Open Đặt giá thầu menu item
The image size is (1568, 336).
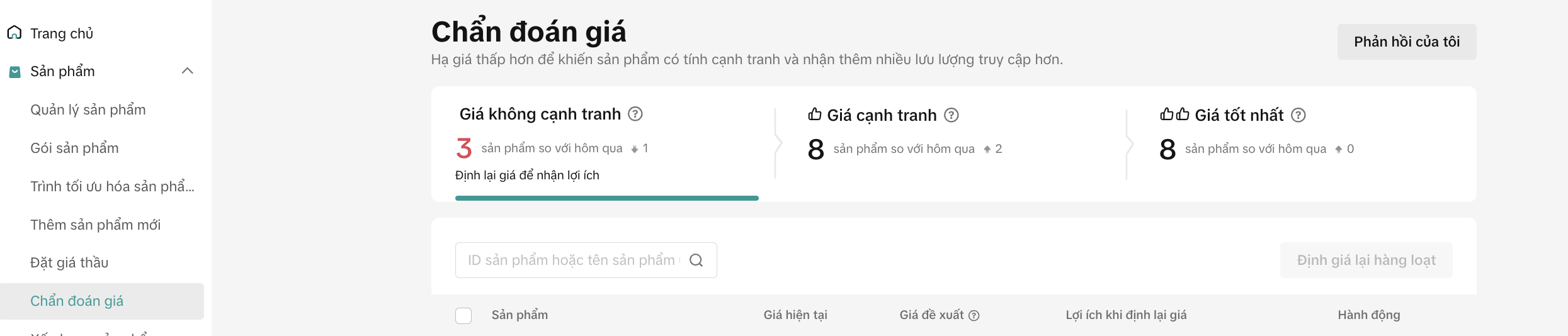69,263
